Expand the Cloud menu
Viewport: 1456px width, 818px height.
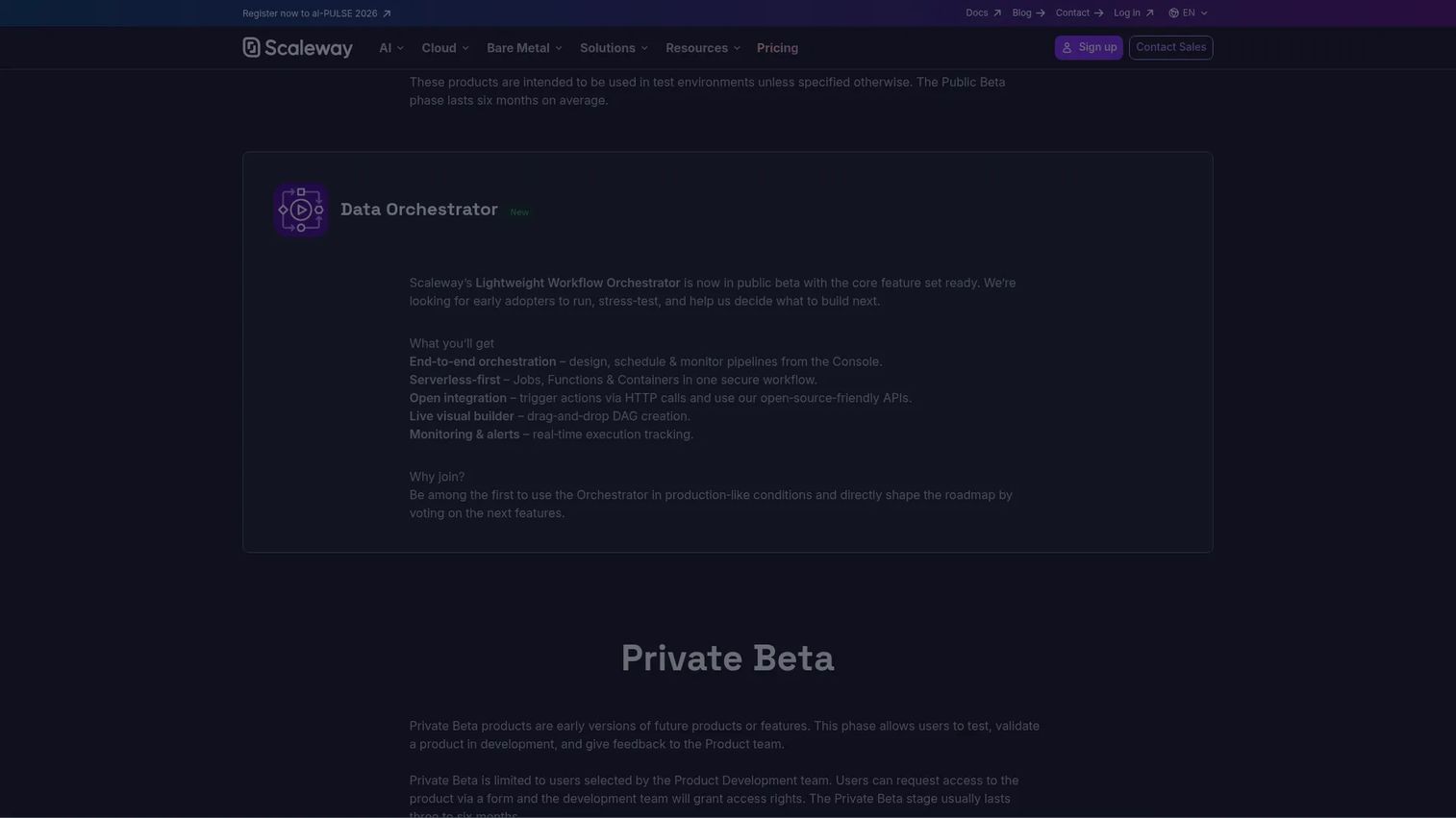click(x=445, y=48)
